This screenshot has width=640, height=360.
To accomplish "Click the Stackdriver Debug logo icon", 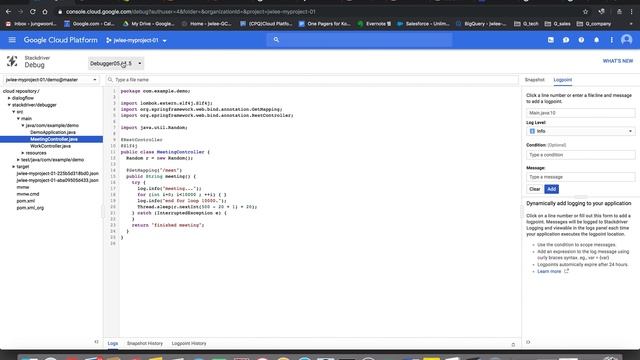I will [12, 62].
